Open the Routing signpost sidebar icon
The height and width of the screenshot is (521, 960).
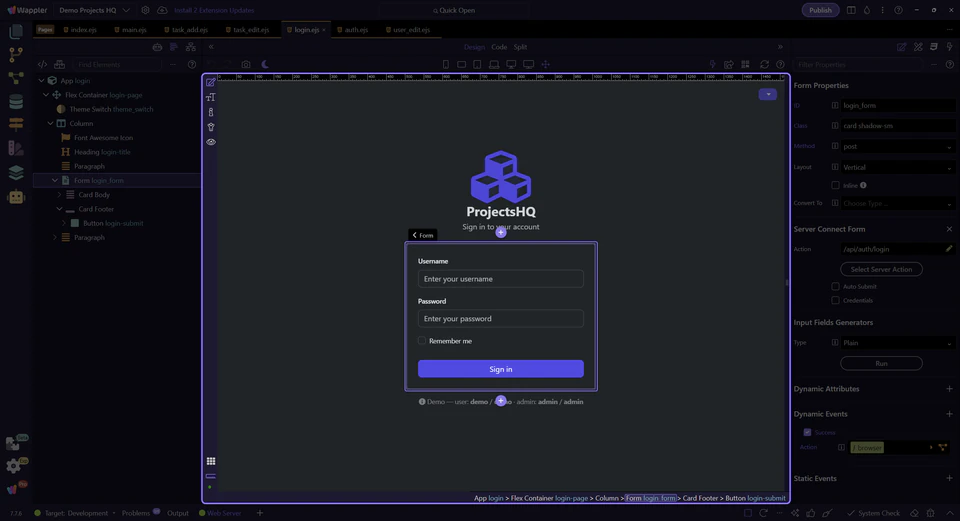click(x=16, y=124)
